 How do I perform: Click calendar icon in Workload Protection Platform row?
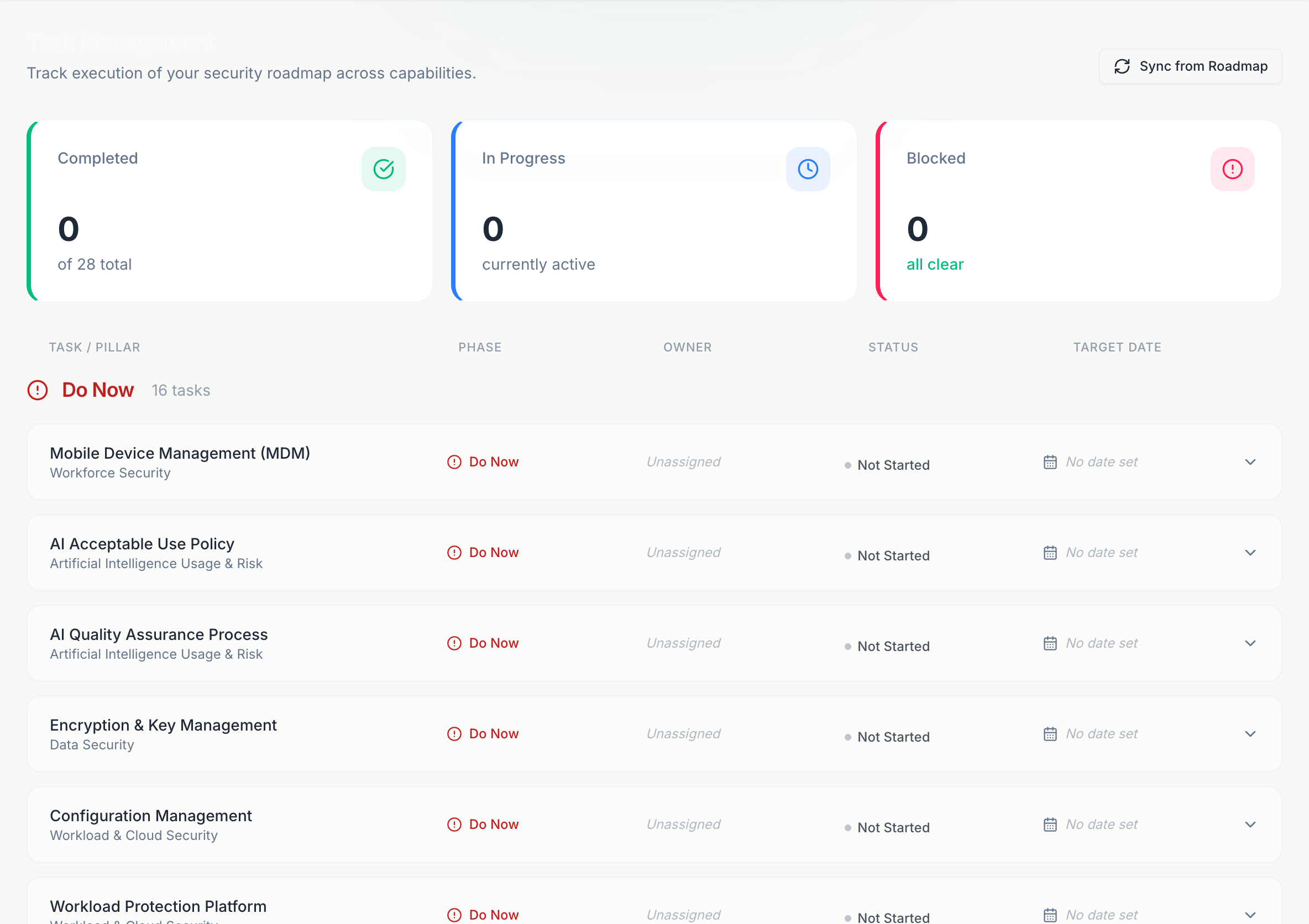(1050, 915)
